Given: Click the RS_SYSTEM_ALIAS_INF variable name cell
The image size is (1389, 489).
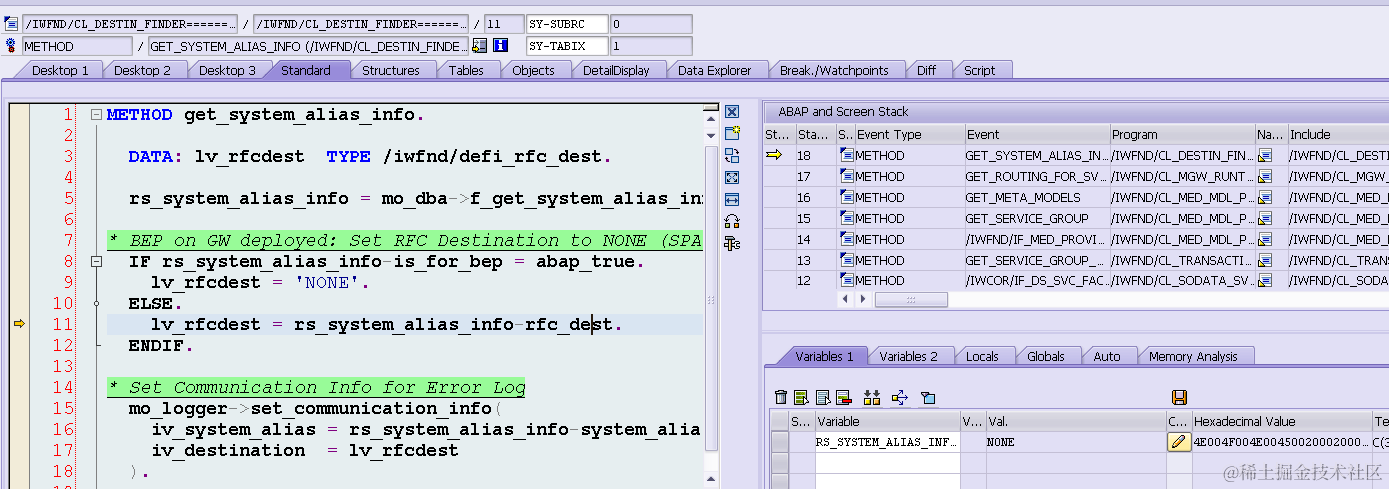Looking at the screenshot, I should pyautogui.click(x=887, y=441).
